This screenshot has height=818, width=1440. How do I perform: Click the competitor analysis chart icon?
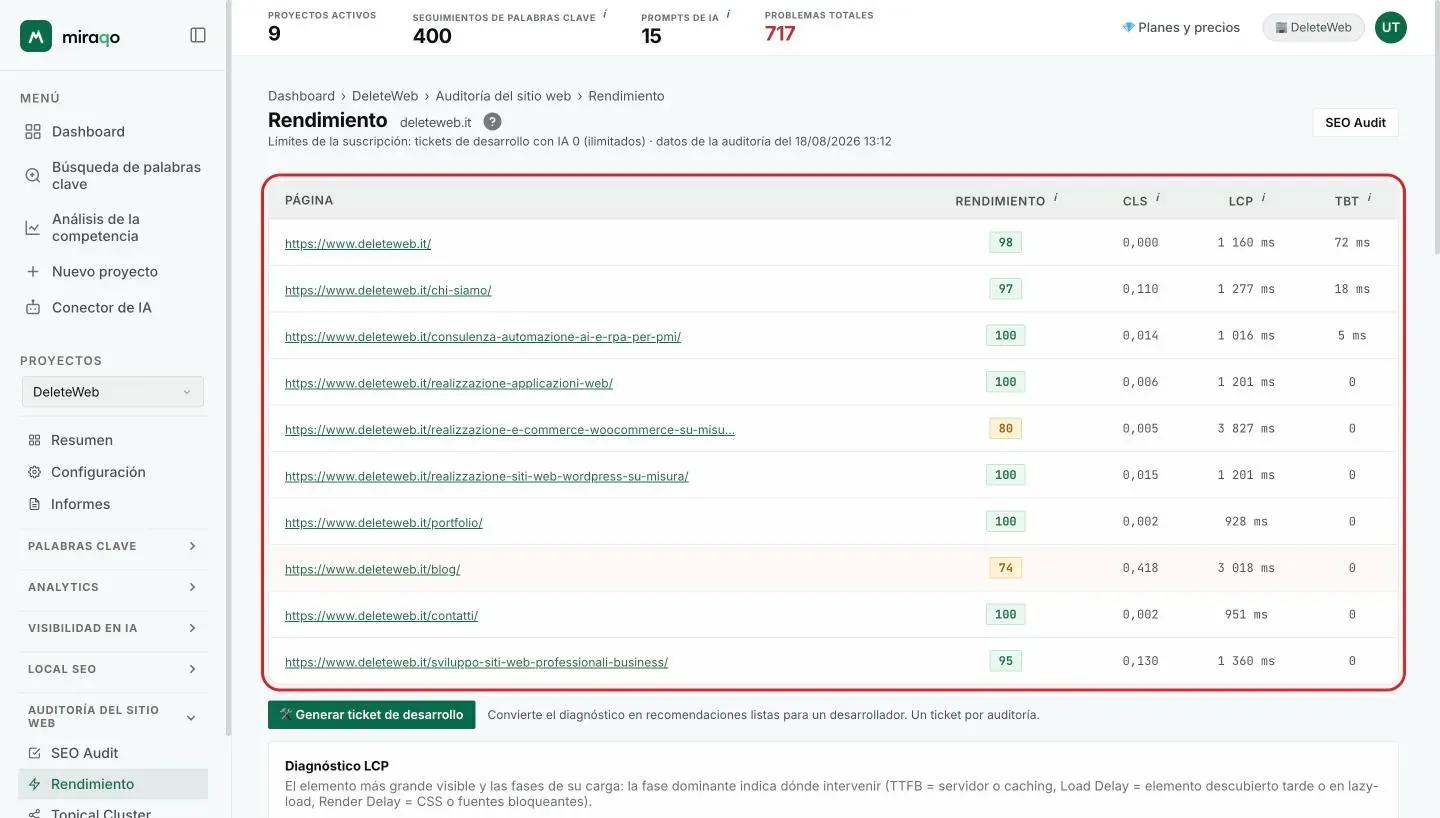tap(33, 228)
